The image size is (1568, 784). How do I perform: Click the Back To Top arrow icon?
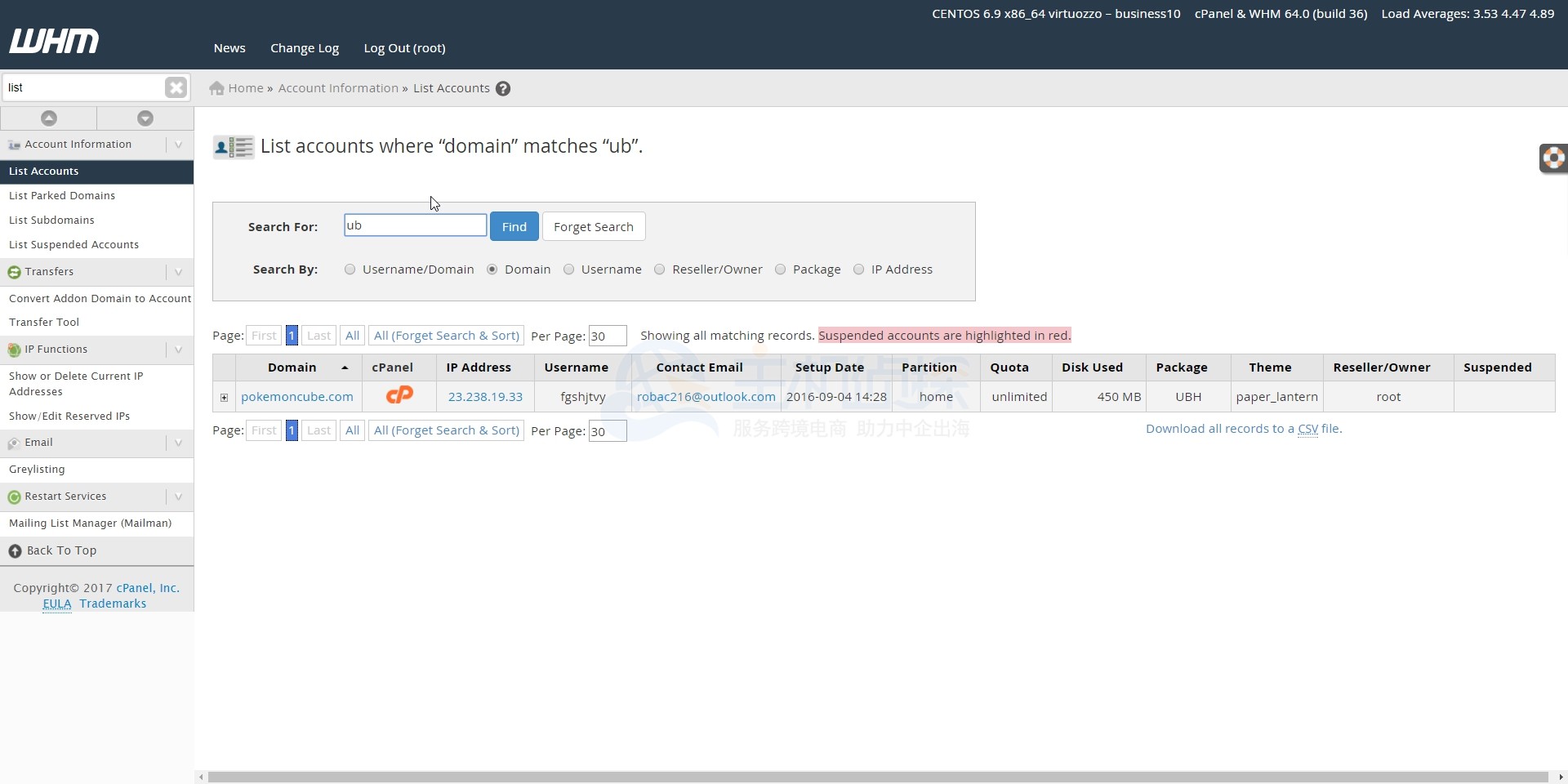tap(14, 550)
